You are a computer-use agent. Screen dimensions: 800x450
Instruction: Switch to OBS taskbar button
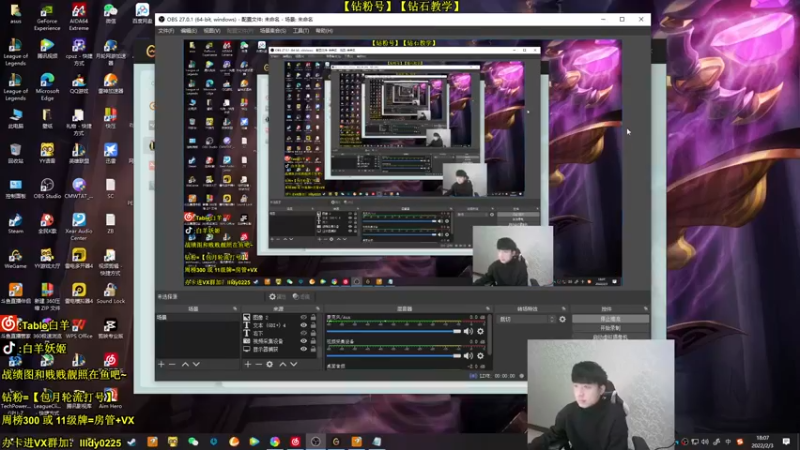315,442
